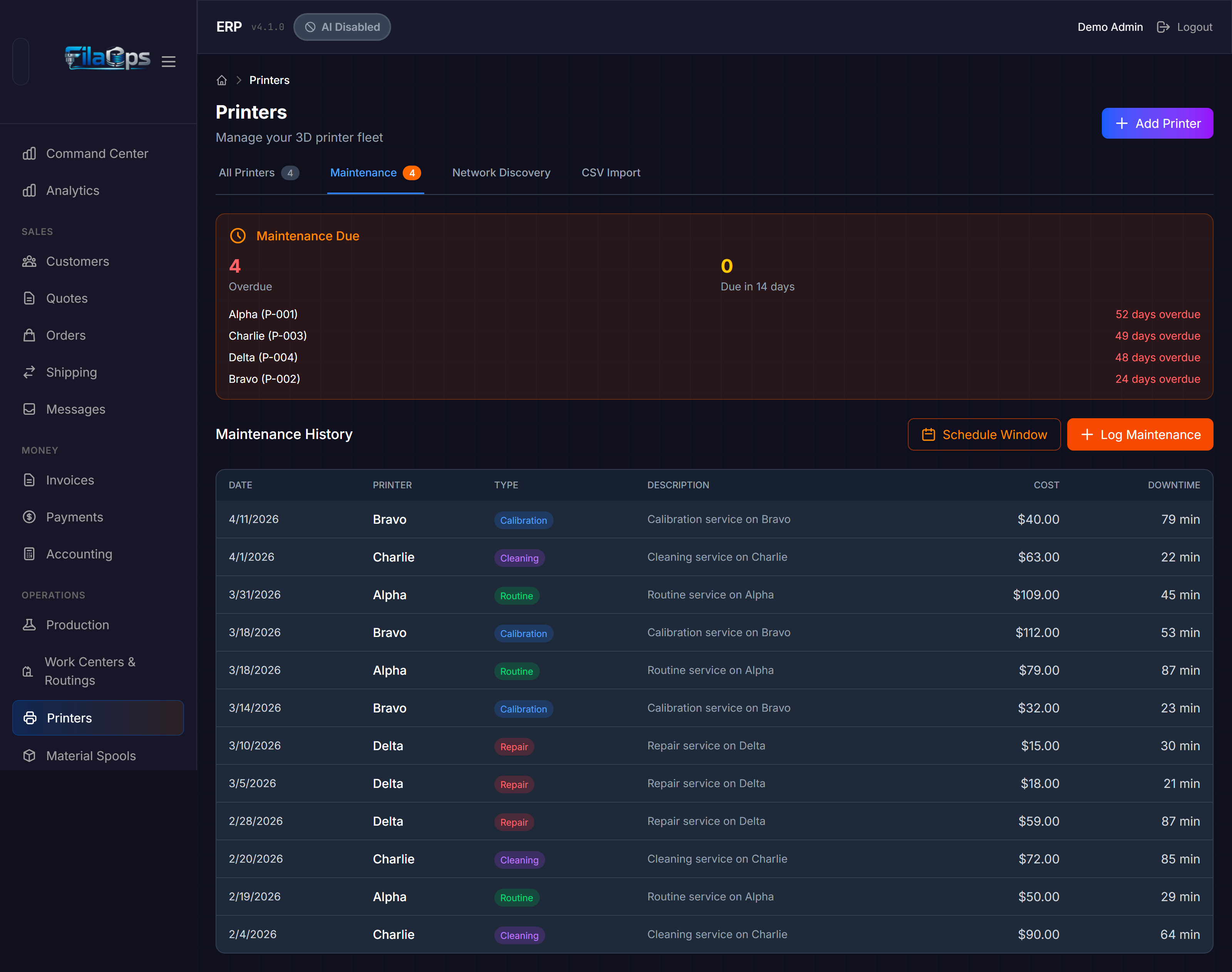Click the $112.00 cost cell
This screenshot has width=1232, height=972.
pyautogui.click(x=1038, y=632)
